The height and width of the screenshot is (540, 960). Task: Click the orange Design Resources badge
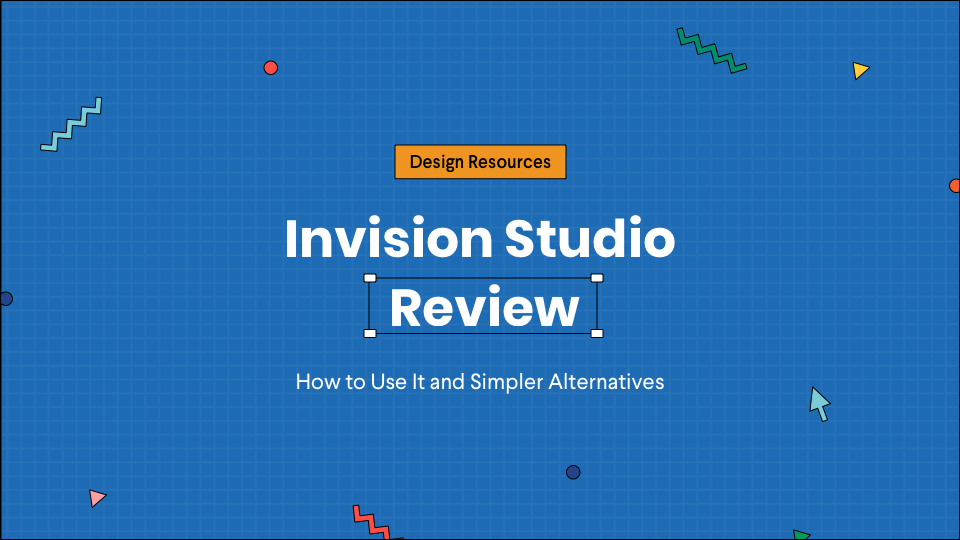[x=480, y=162]
